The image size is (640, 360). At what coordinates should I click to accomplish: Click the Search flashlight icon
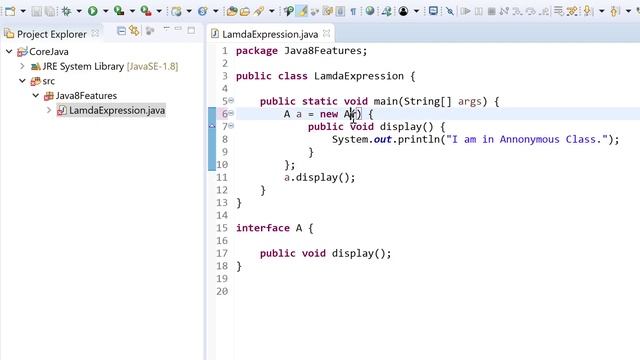point(259,11)
